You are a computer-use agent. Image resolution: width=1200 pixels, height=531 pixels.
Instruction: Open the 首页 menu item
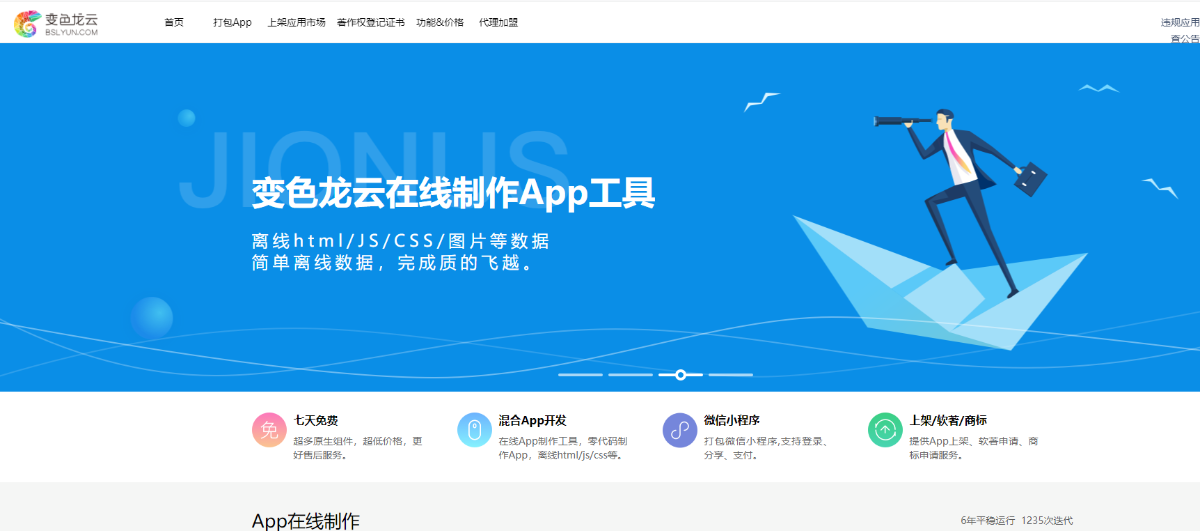[x=174, y=22]
